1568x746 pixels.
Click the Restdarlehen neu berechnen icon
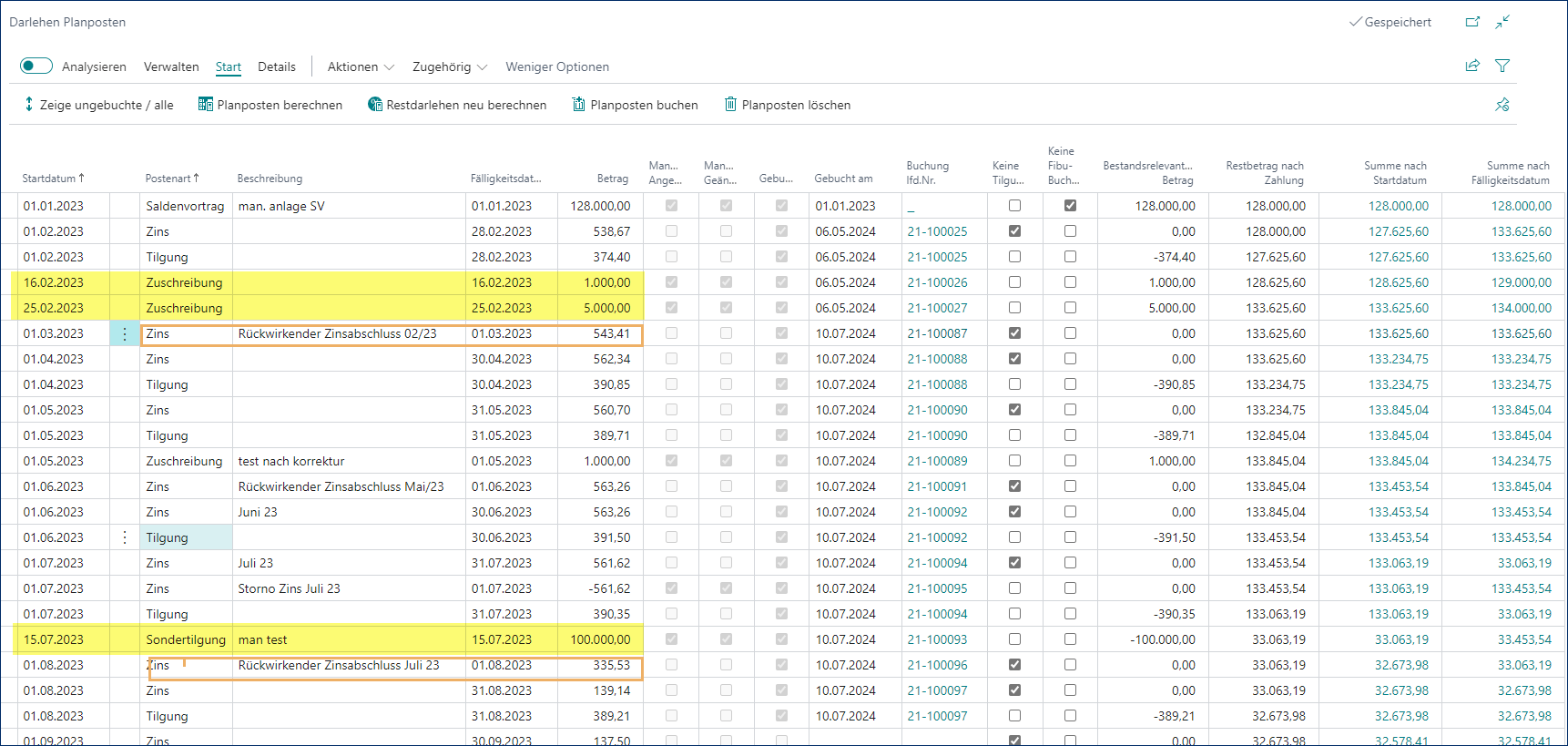click(375, 105)
